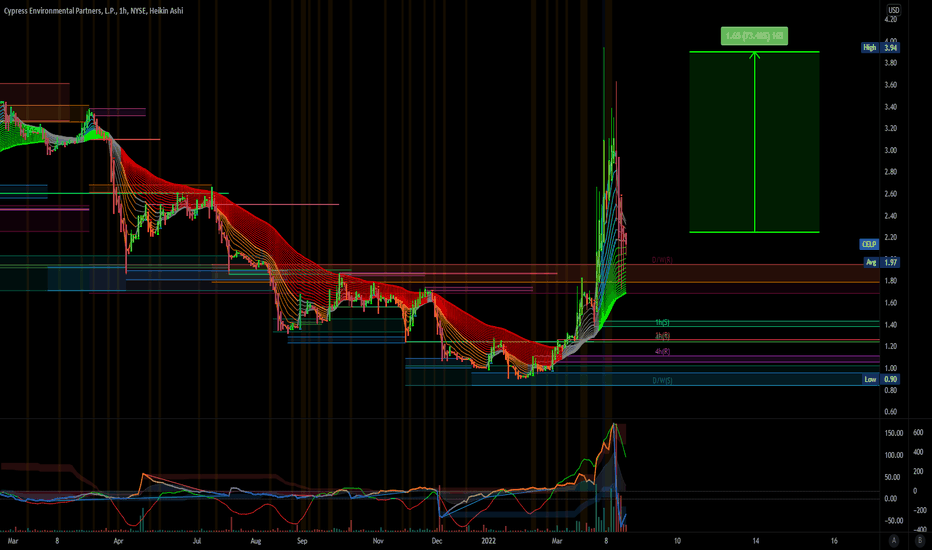Click the D/W(S) support level label
This screenshot has width=932, height=550.
point(662,381)
